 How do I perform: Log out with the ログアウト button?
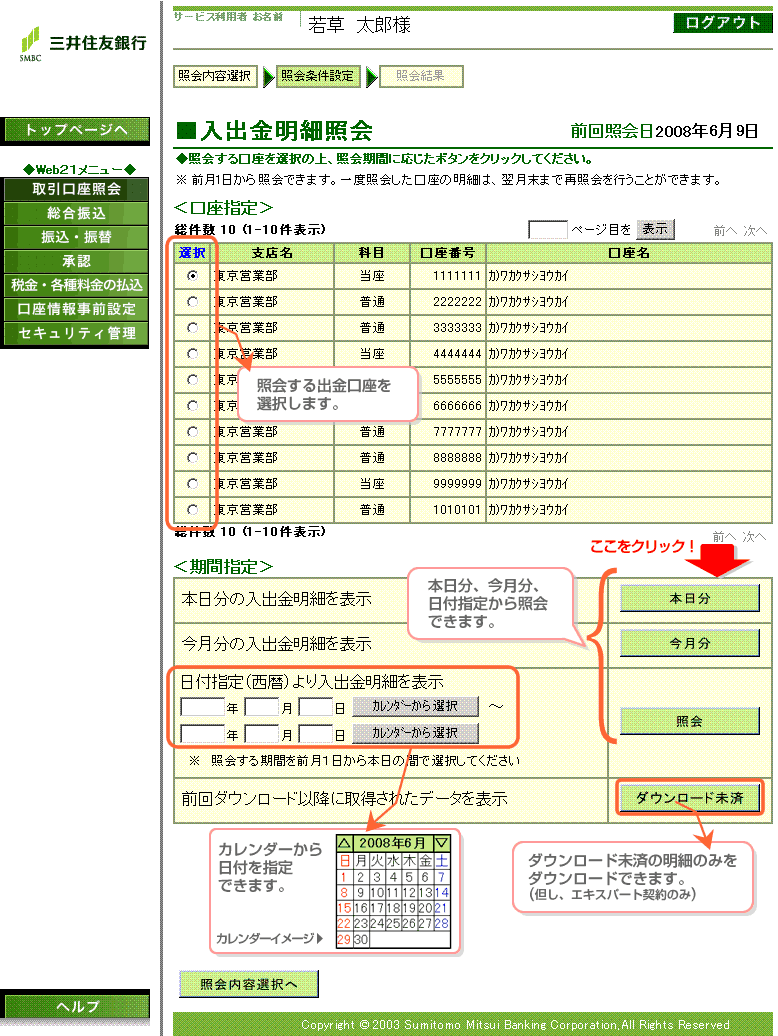(x=723, y=23)
